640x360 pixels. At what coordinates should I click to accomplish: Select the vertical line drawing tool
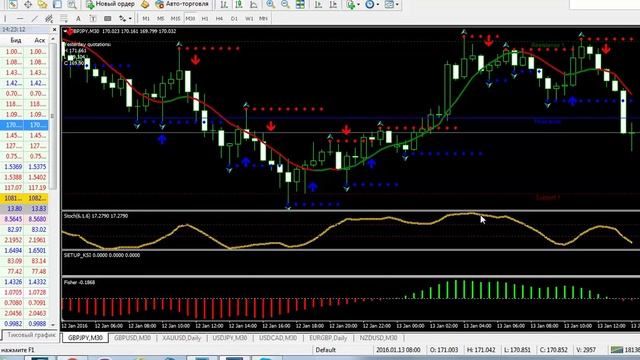pyautogui.click(x=5, y=18)
